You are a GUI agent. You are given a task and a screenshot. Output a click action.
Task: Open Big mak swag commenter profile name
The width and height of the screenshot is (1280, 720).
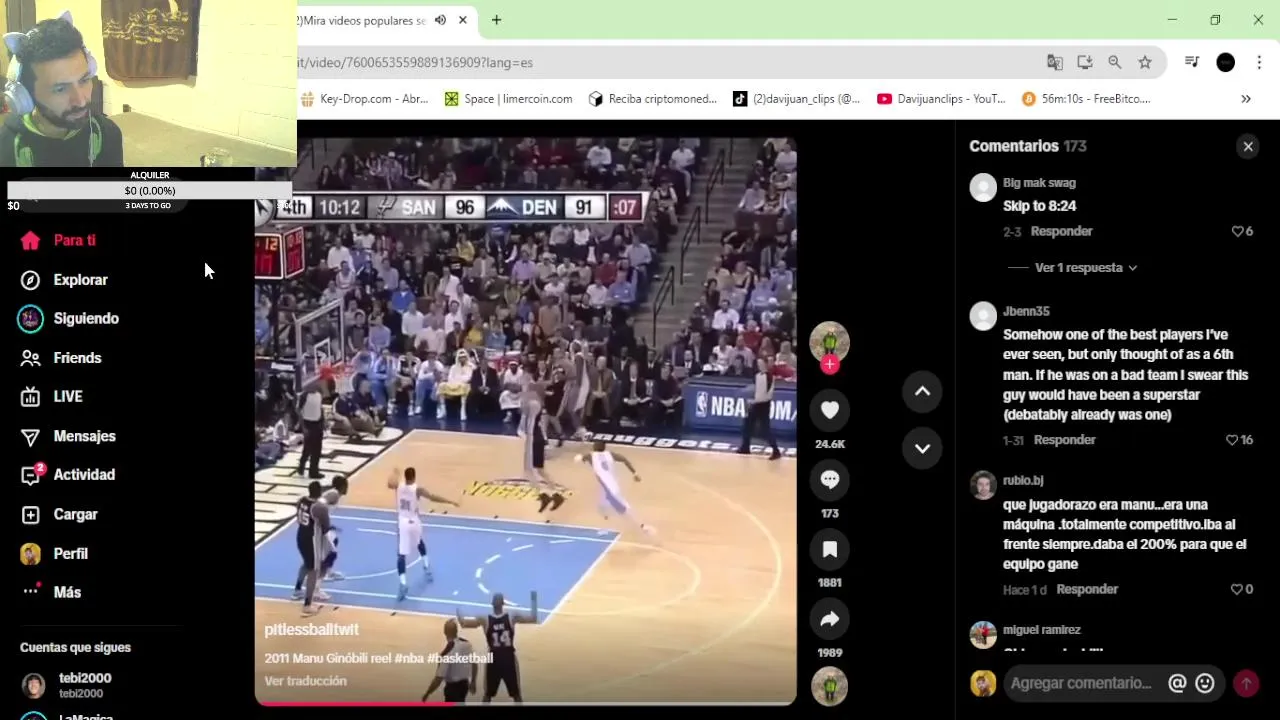tap(1039, 183)
